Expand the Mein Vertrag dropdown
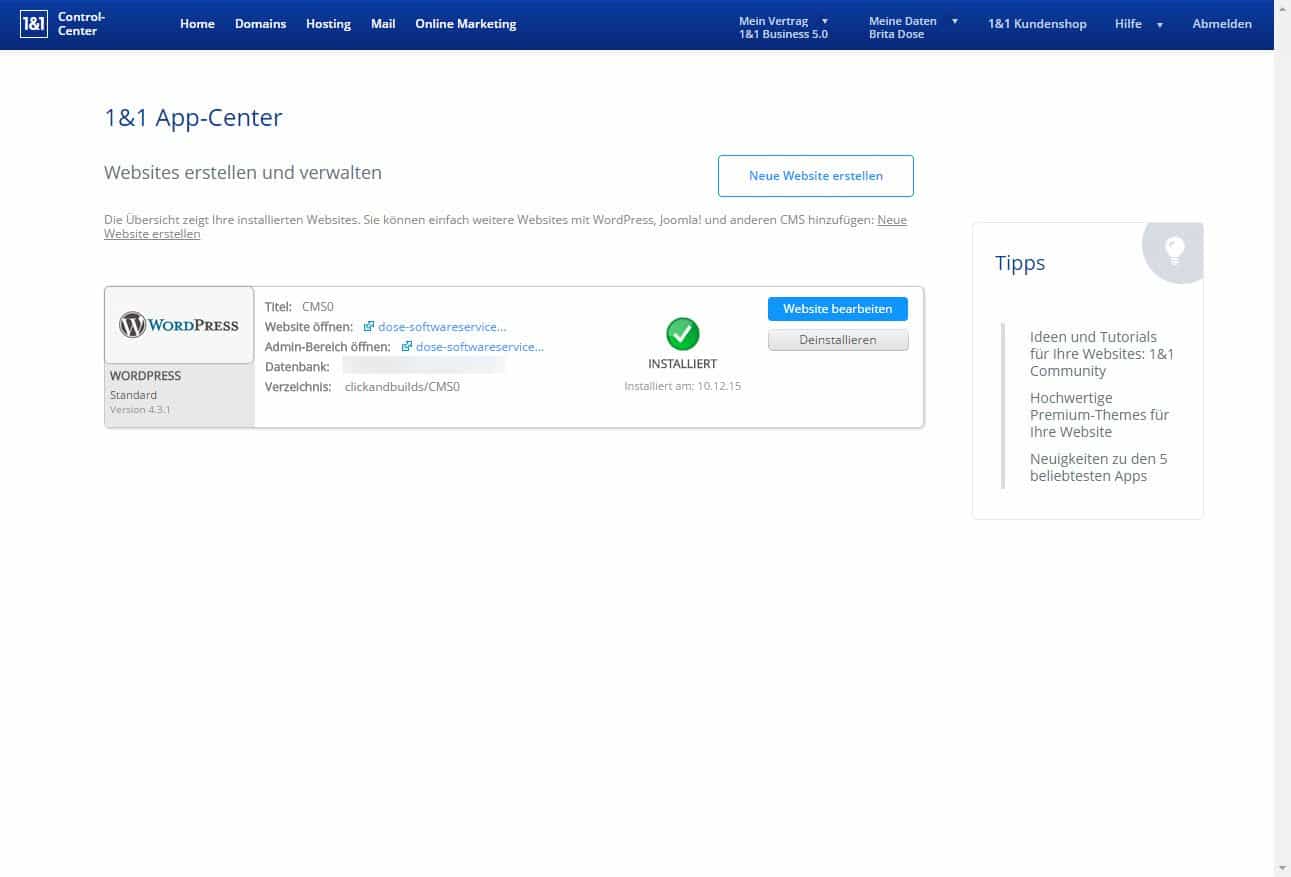Image resolution: width=1291 pixels, height=877 pixels. coord(824,21)
